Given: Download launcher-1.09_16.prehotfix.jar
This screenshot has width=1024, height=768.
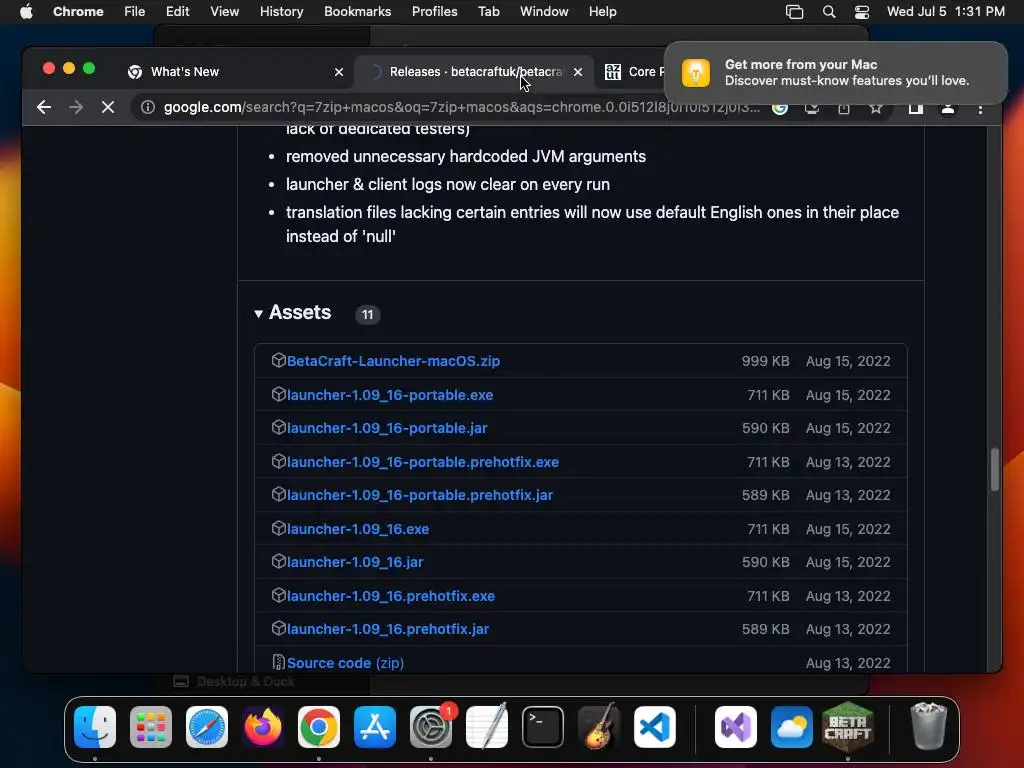Looking at the screenshot, I should [388, 630].
